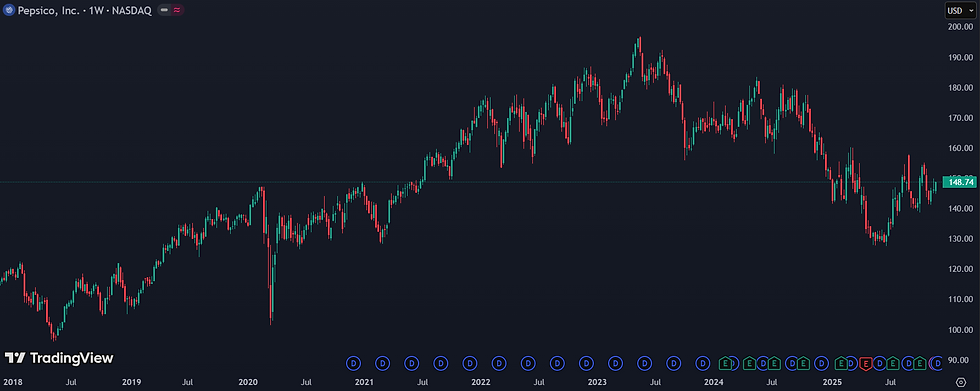Click the 2021 time axis label
Screen dimensions: 980x391
pyautogui.click(x=364, y=382)
